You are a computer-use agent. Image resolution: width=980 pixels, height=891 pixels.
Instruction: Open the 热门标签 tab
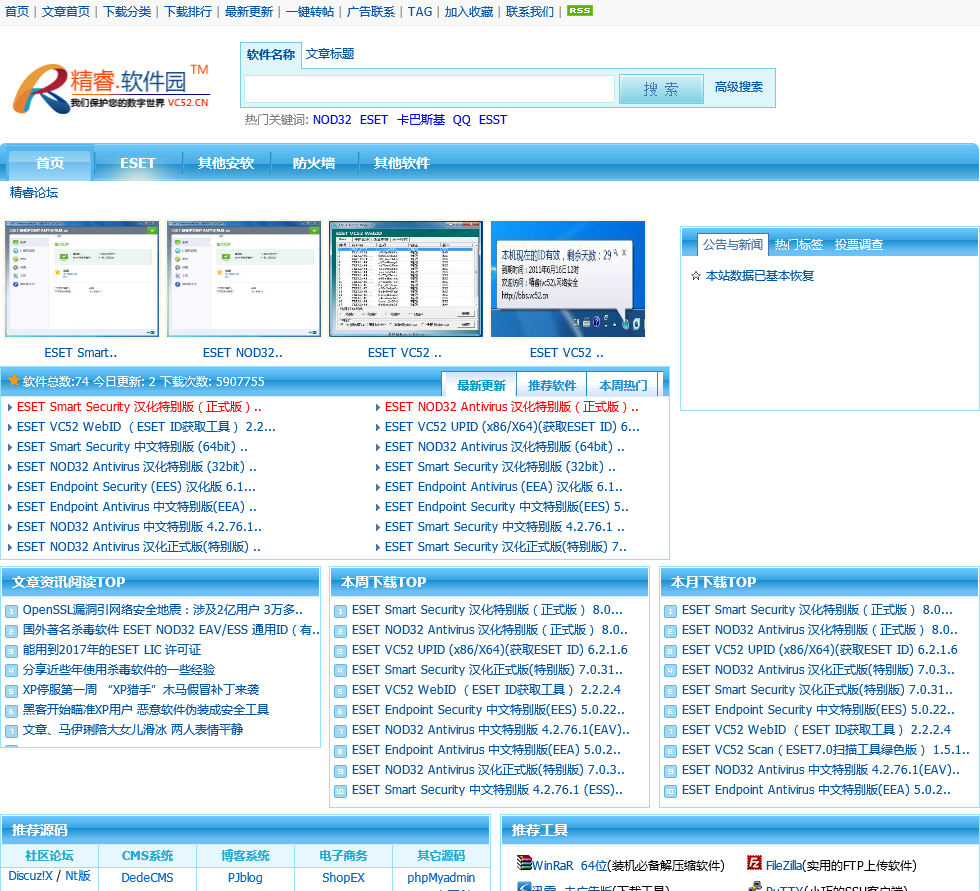click(x=799, y=244)
